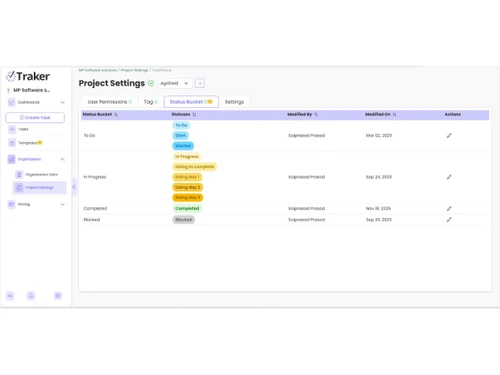Click the Going to complete status tag
Viewport: 500px width, 375px height.
(x=195, y=167)
